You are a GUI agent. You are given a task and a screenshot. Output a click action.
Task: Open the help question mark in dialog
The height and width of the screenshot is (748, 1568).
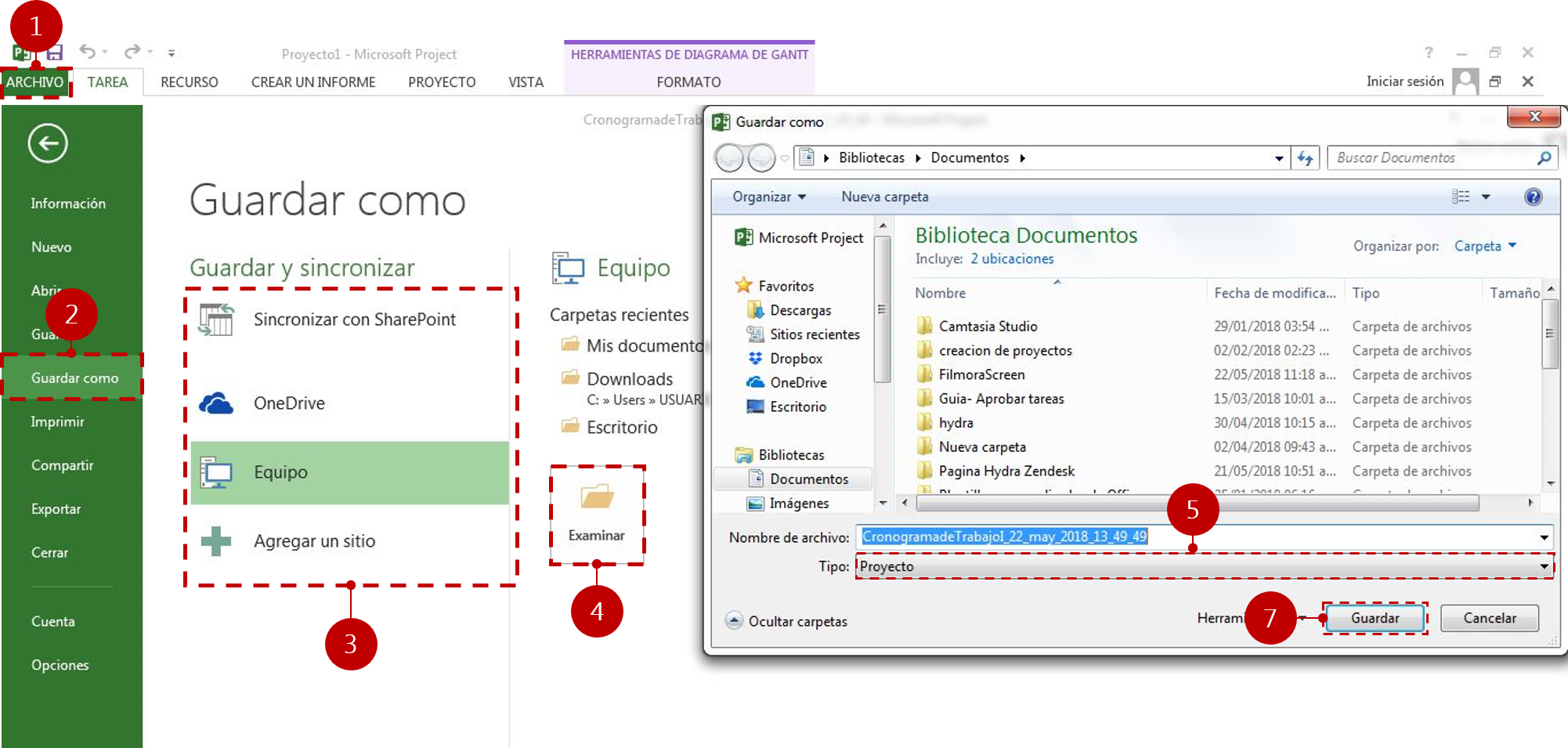click(1533, 197)
